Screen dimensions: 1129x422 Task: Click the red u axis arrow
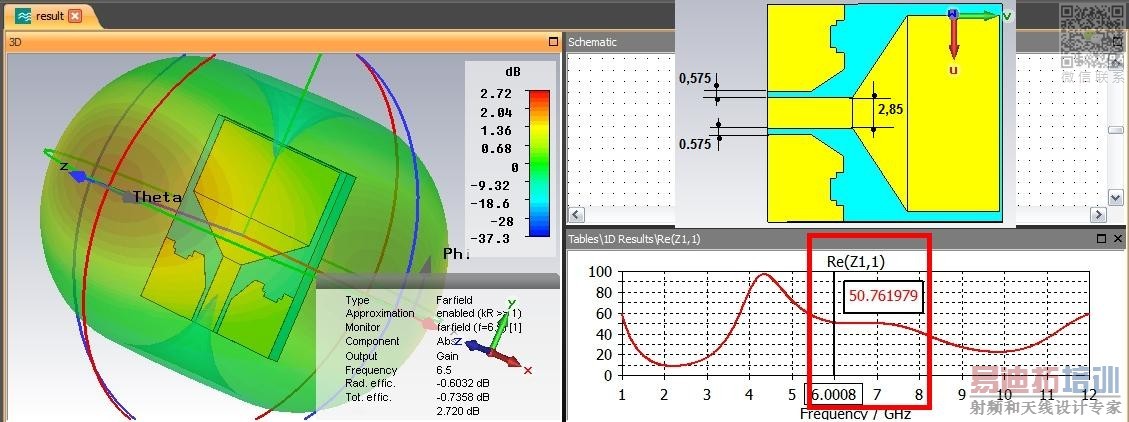click(953, 40)
